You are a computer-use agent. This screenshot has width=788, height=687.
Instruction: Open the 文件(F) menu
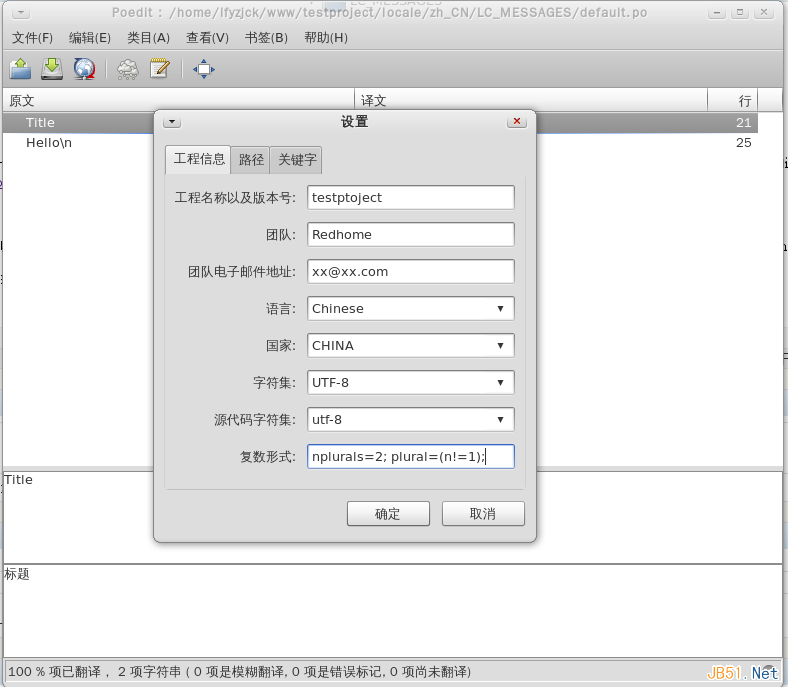32,38
